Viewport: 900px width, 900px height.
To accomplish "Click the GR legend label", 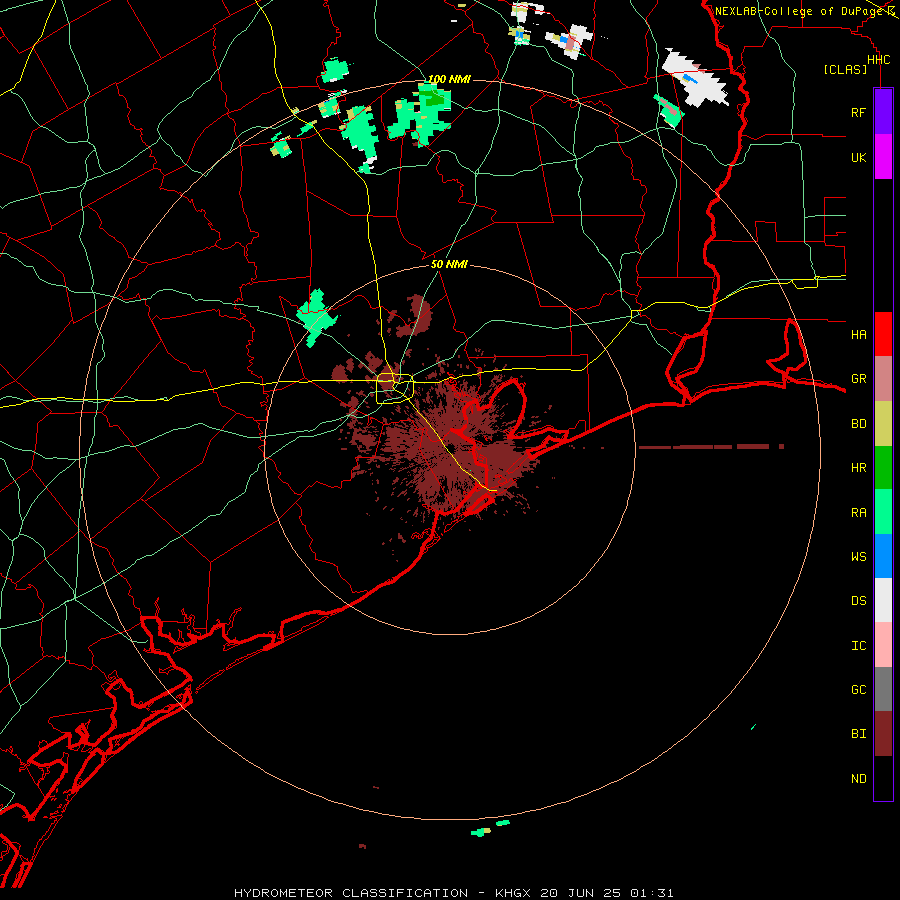I will (858, 379).
